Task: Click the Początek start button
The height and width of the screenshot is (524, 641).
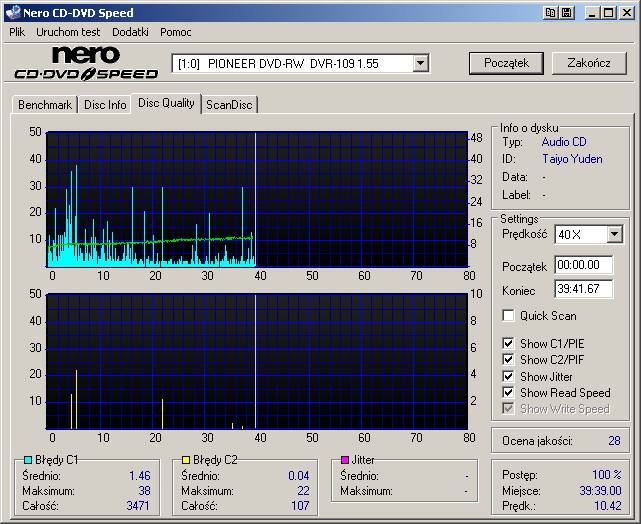Action: point(506,63)
